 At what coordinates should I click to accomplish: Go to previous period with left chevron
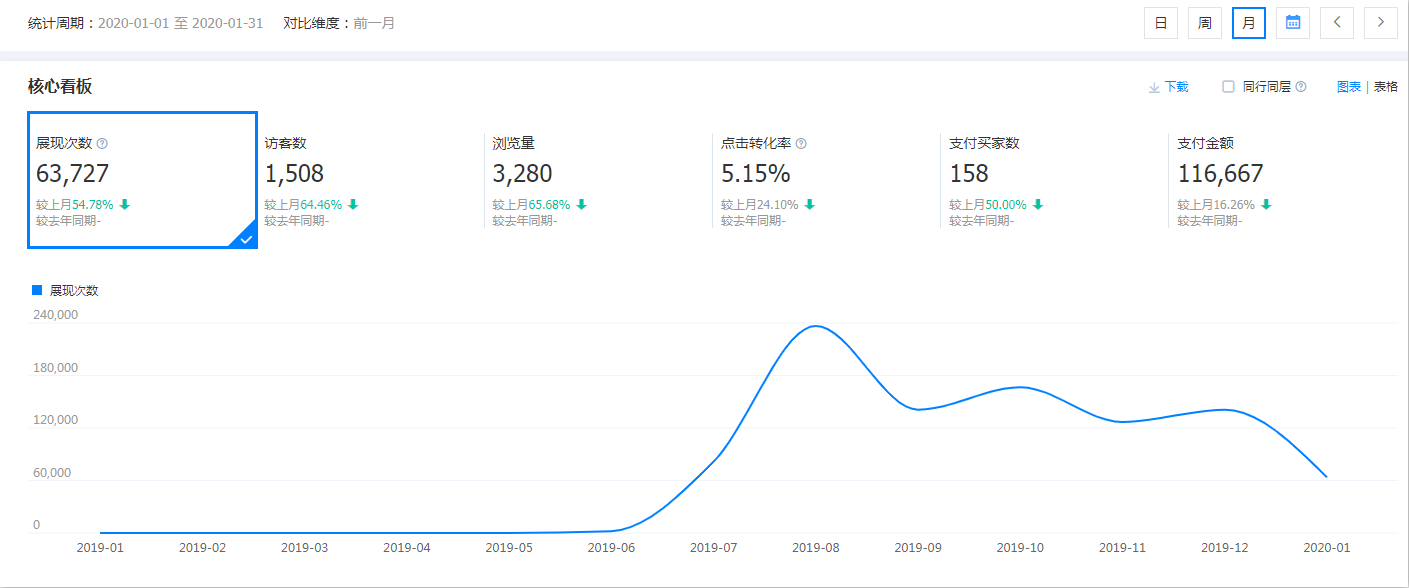[x=1337, y=22]
